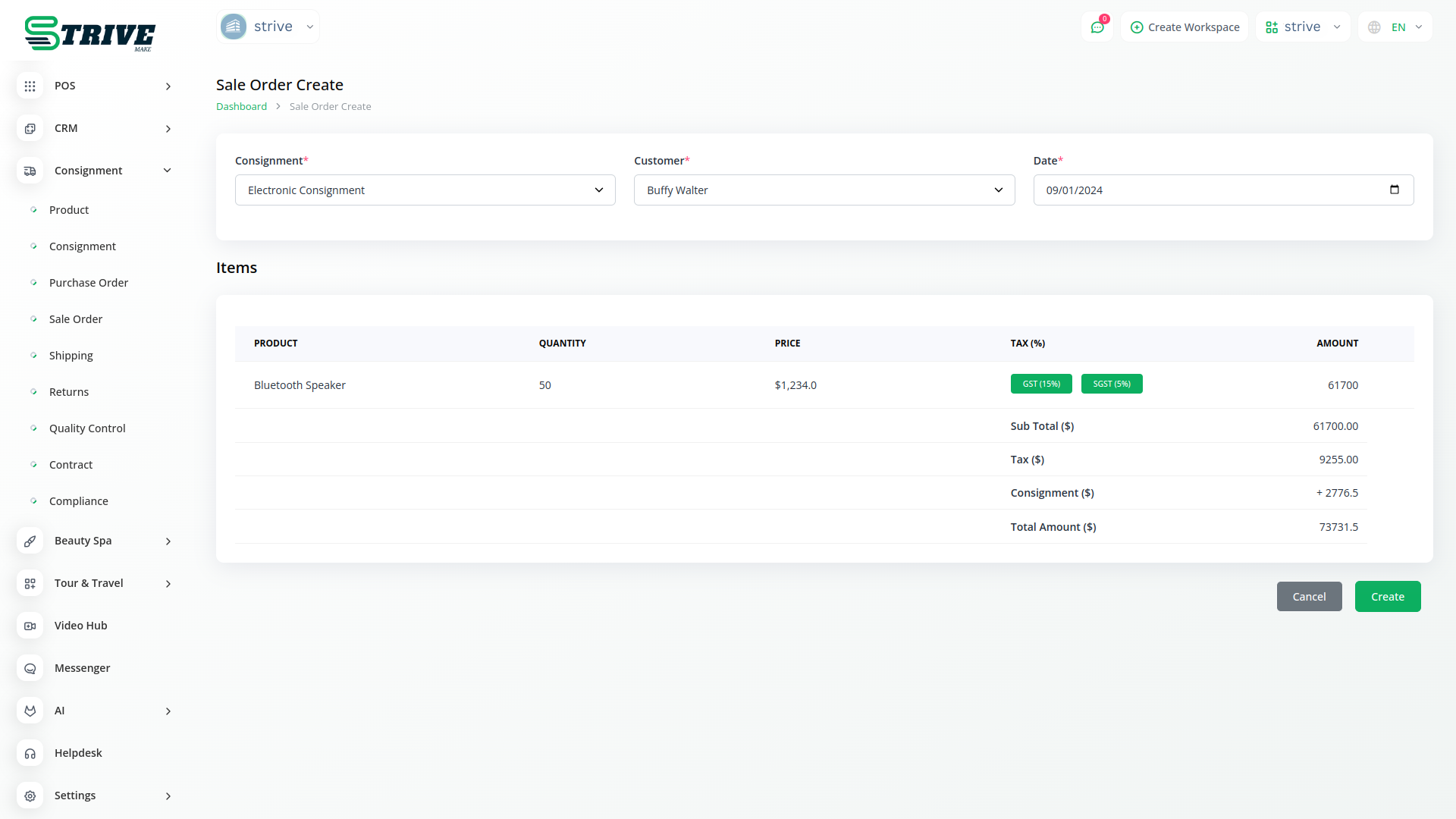The width and height of the screenshot is (1456, 819).
Task: Click the Beauty Spa brush icon
Action: click(x=30, y=541)
